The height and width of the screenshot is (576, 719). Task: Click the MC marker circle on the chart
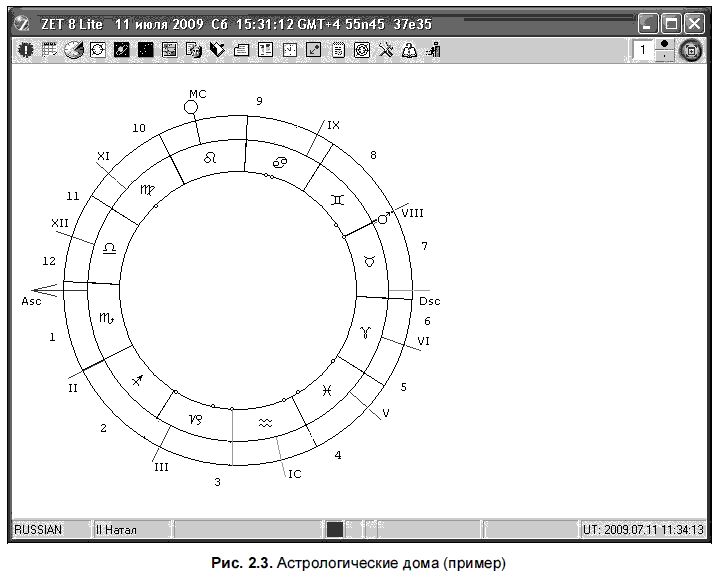[x=192, y=107]
